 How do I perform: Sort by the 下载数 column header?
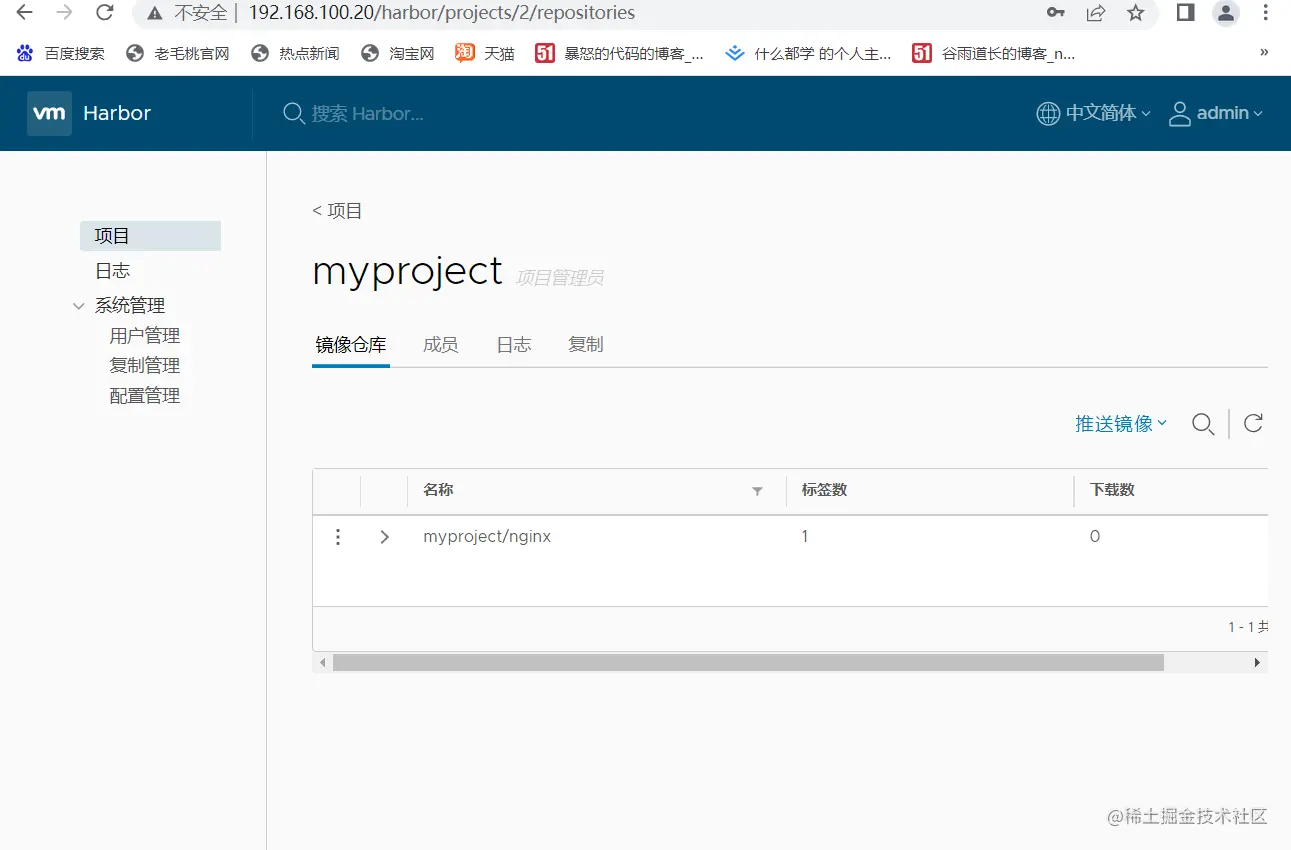click(1112, 490)
